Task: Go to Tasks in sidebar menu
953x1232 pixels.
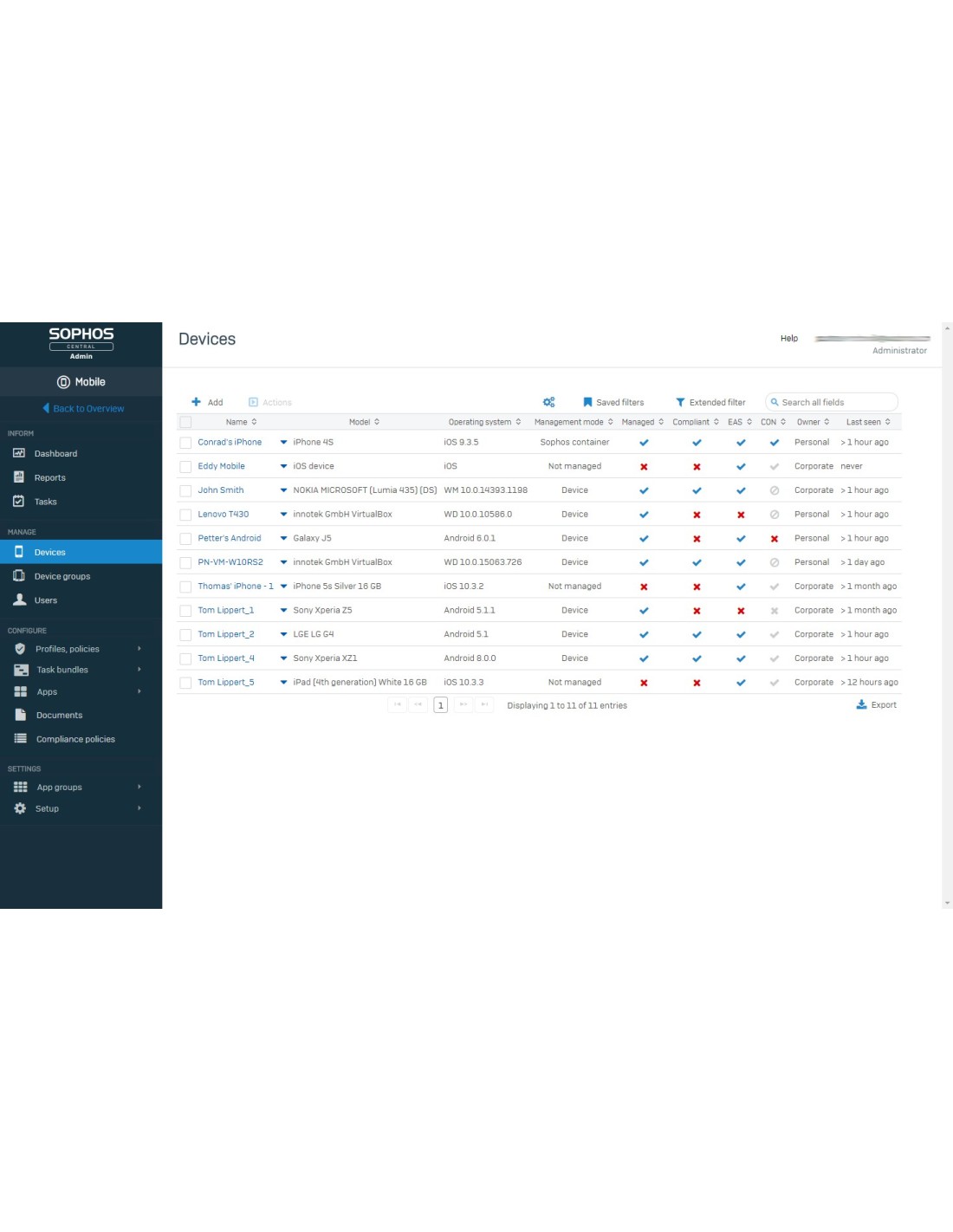Action: (x=45, y=502)
